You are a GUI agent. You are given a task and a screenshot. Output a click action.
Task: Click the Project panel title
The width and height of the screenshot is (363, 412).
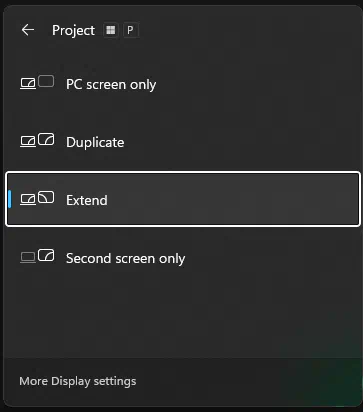[73, 30]
